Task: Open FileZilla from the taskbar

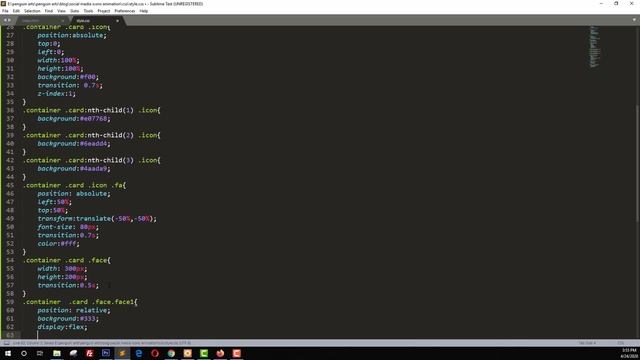Action: point(90,353)
